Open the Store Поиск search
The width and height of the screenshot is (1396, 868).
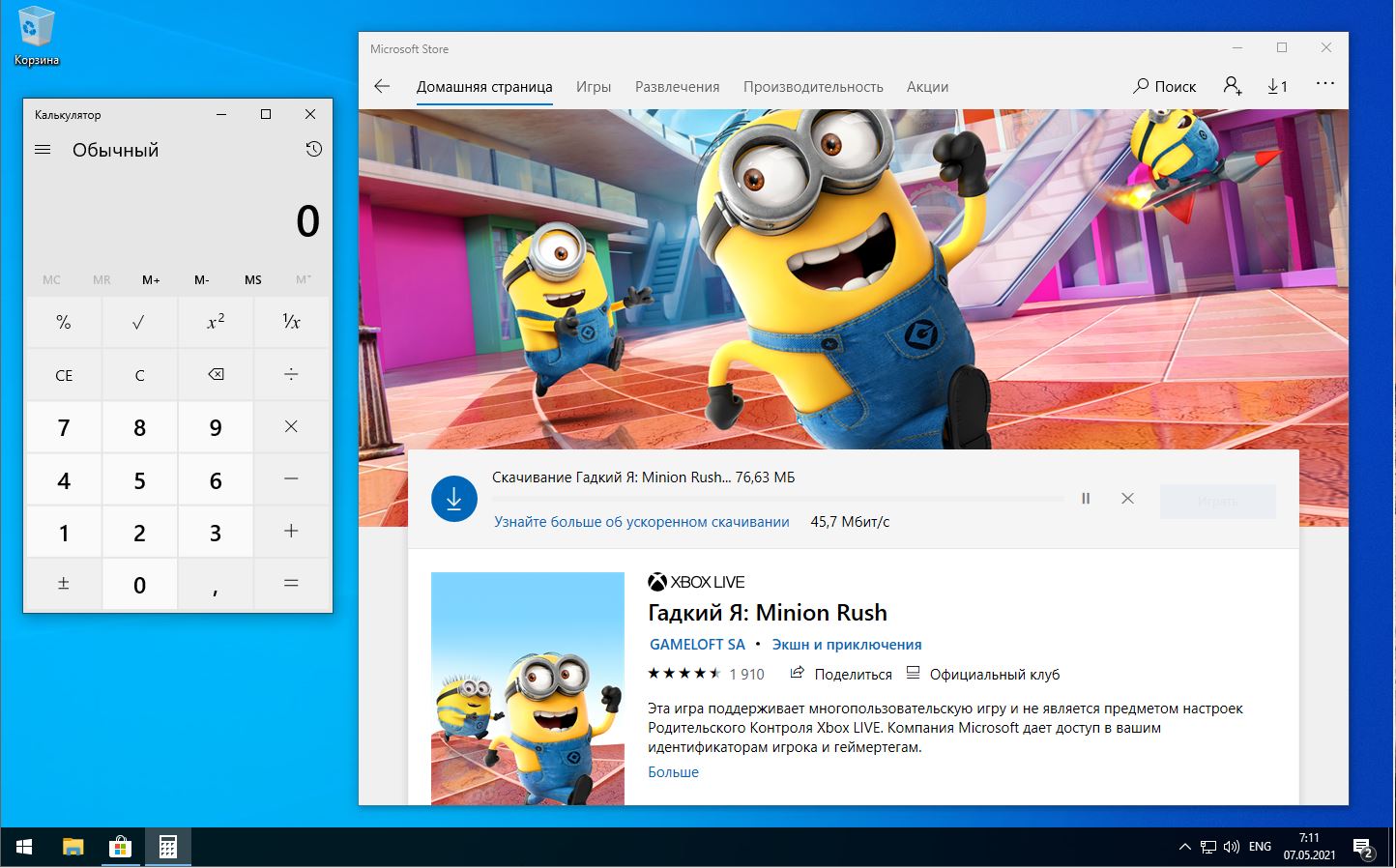pos(1165,86)
